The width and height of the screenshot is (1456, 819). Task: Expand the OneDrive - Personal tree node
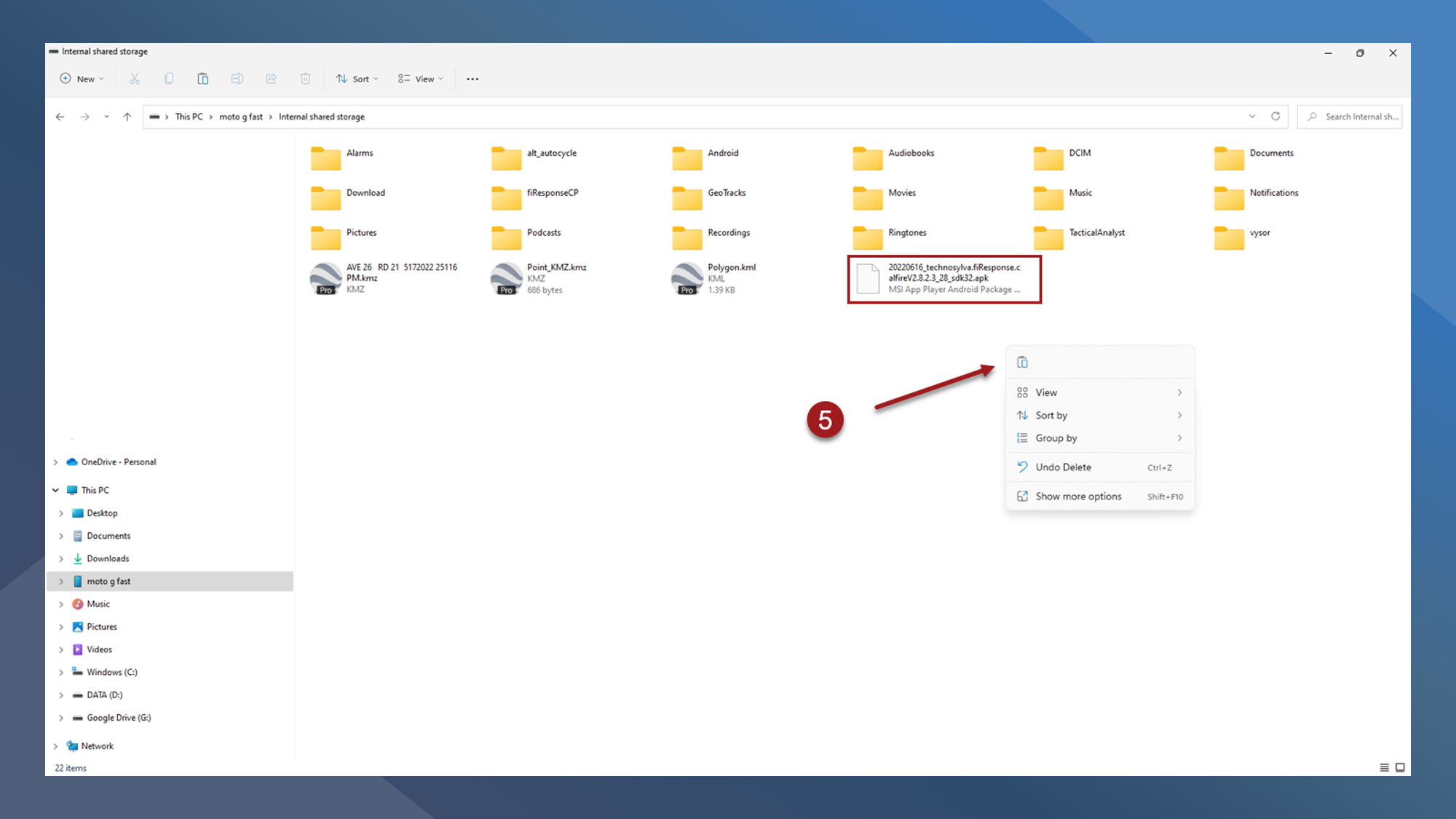click(x=55, y=462)
